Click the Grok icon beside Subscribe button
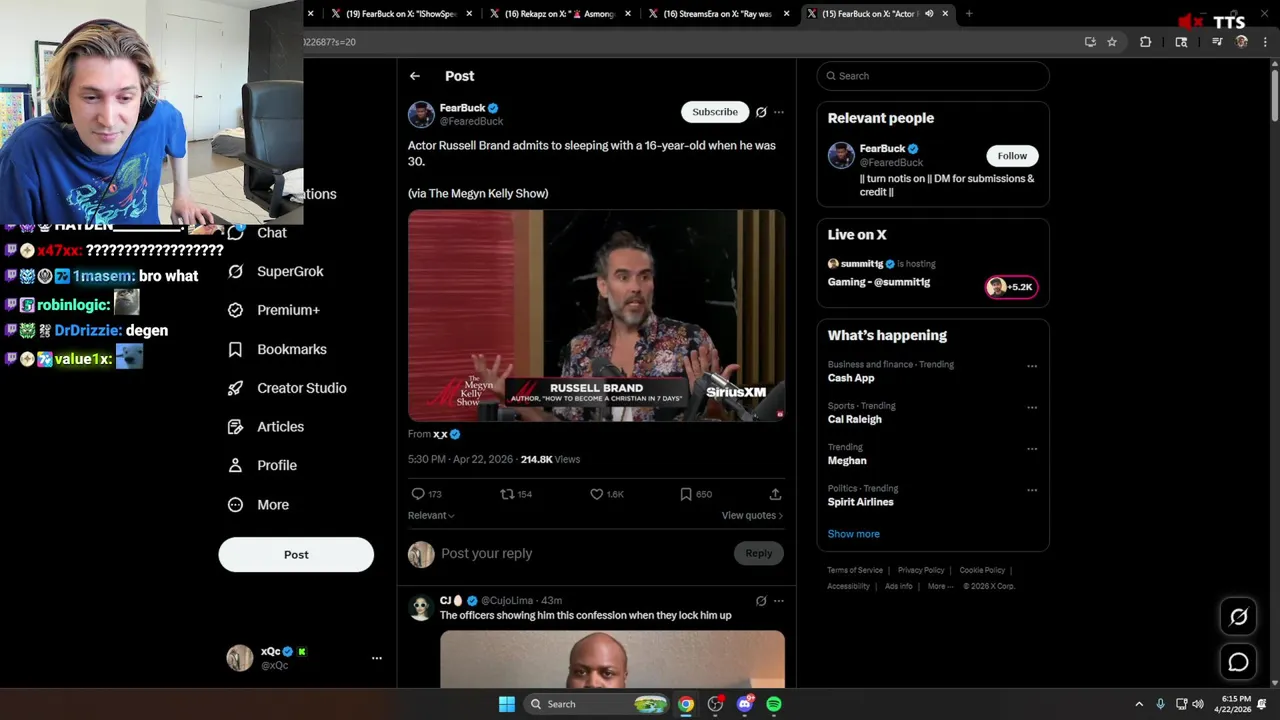The image size is (1280, 720). pos(761,112)
